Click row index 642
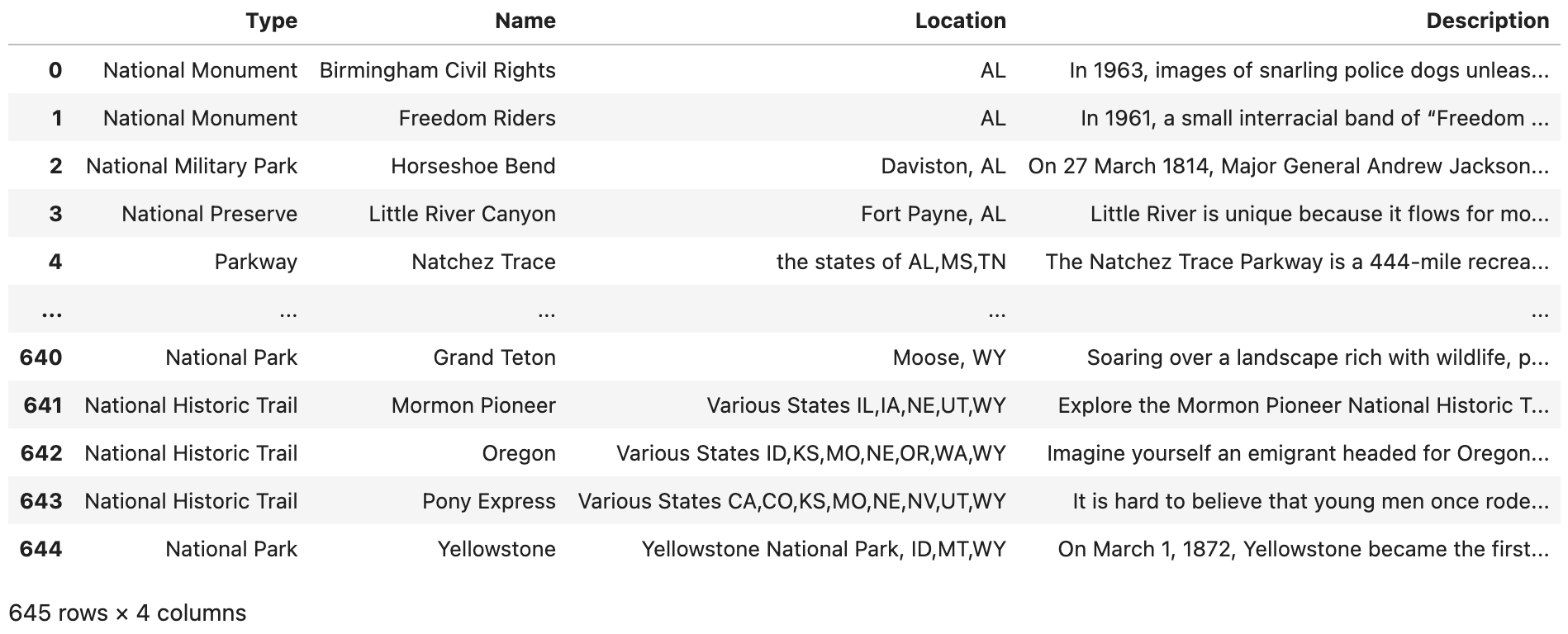 pyautogui.click(x=41, y=454)
